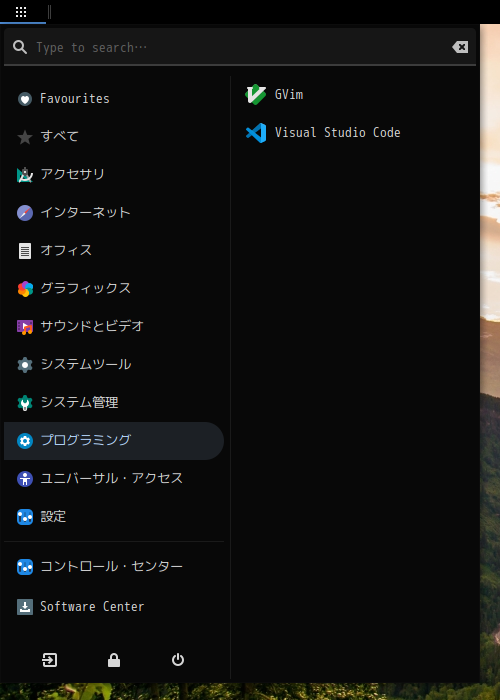The height and width of the screenshot is (700, 500).
Task: Click the Type to search field
Action: tap(240, 47)
